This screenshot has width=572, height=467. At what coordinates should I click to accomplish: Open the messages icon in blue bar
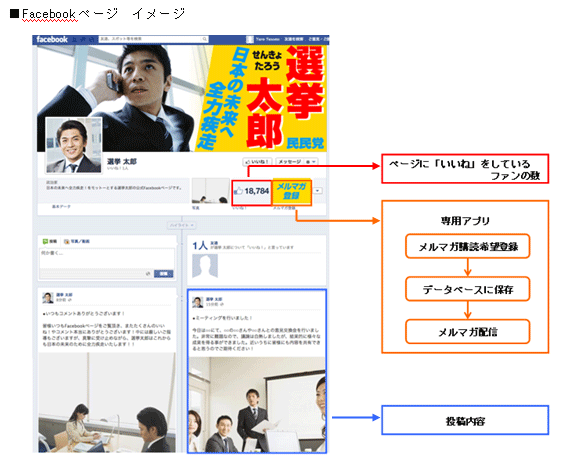[84, 39]
